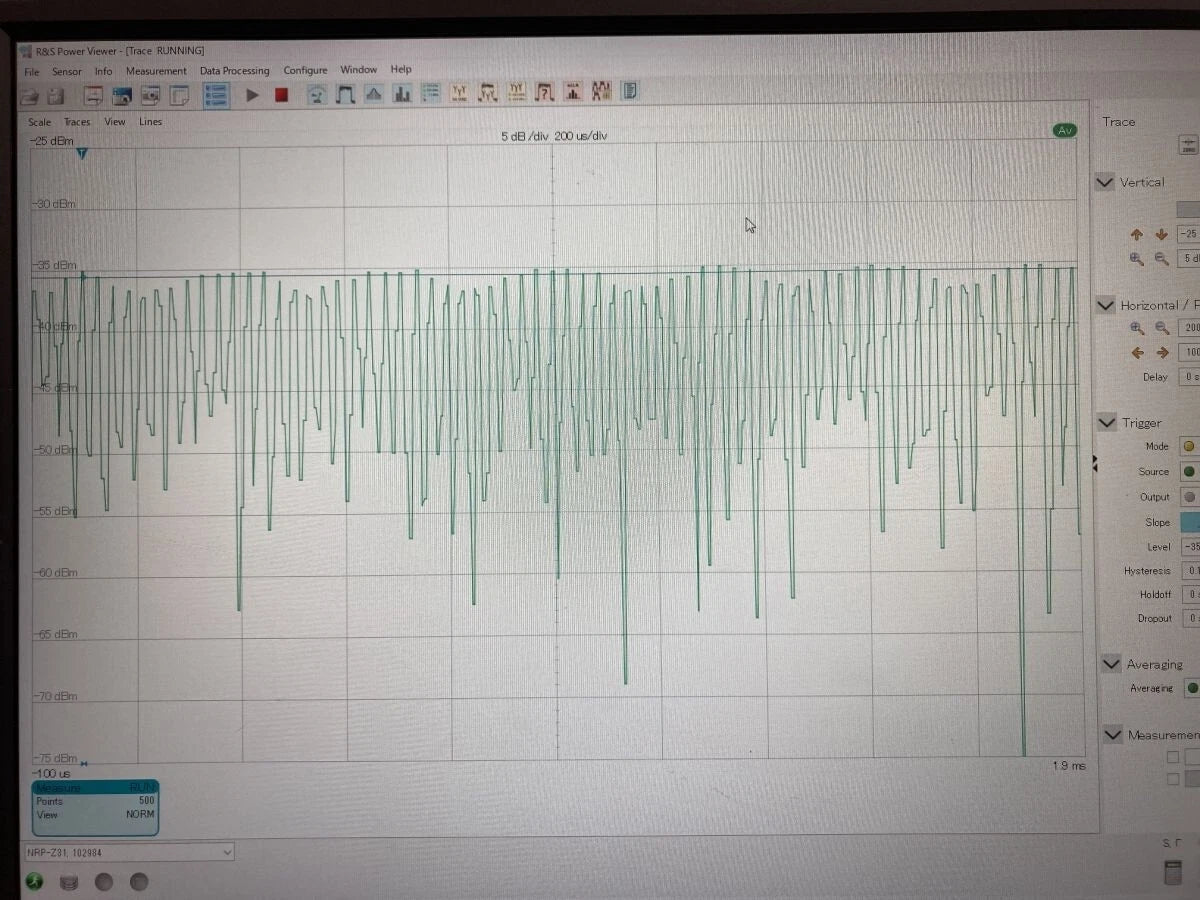Collapse the Trigger section

tap(1106, 423)
